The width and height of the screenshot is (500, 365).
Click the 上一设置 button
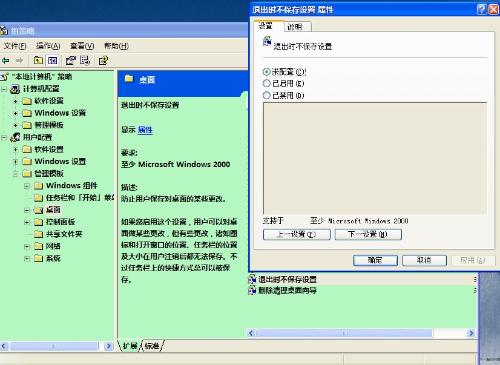(297, 234)
